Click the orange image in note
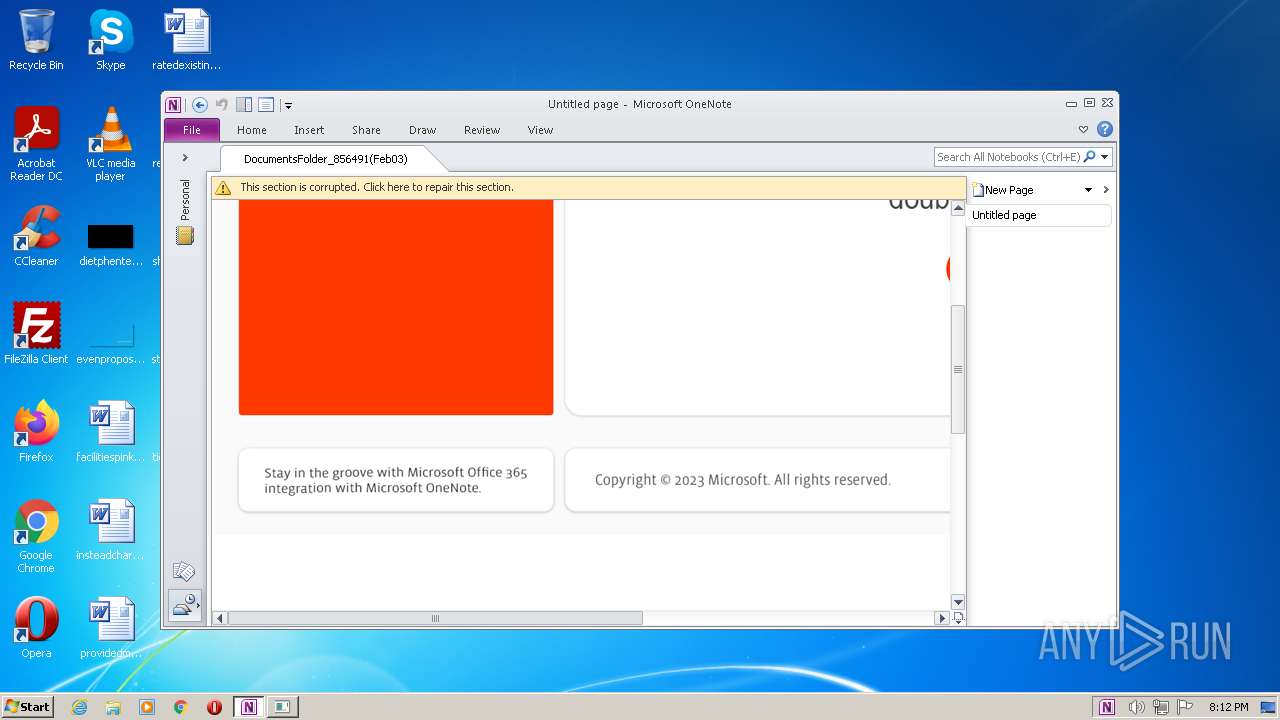Screen dimensions: 1280x720 (x=396, y=306)
